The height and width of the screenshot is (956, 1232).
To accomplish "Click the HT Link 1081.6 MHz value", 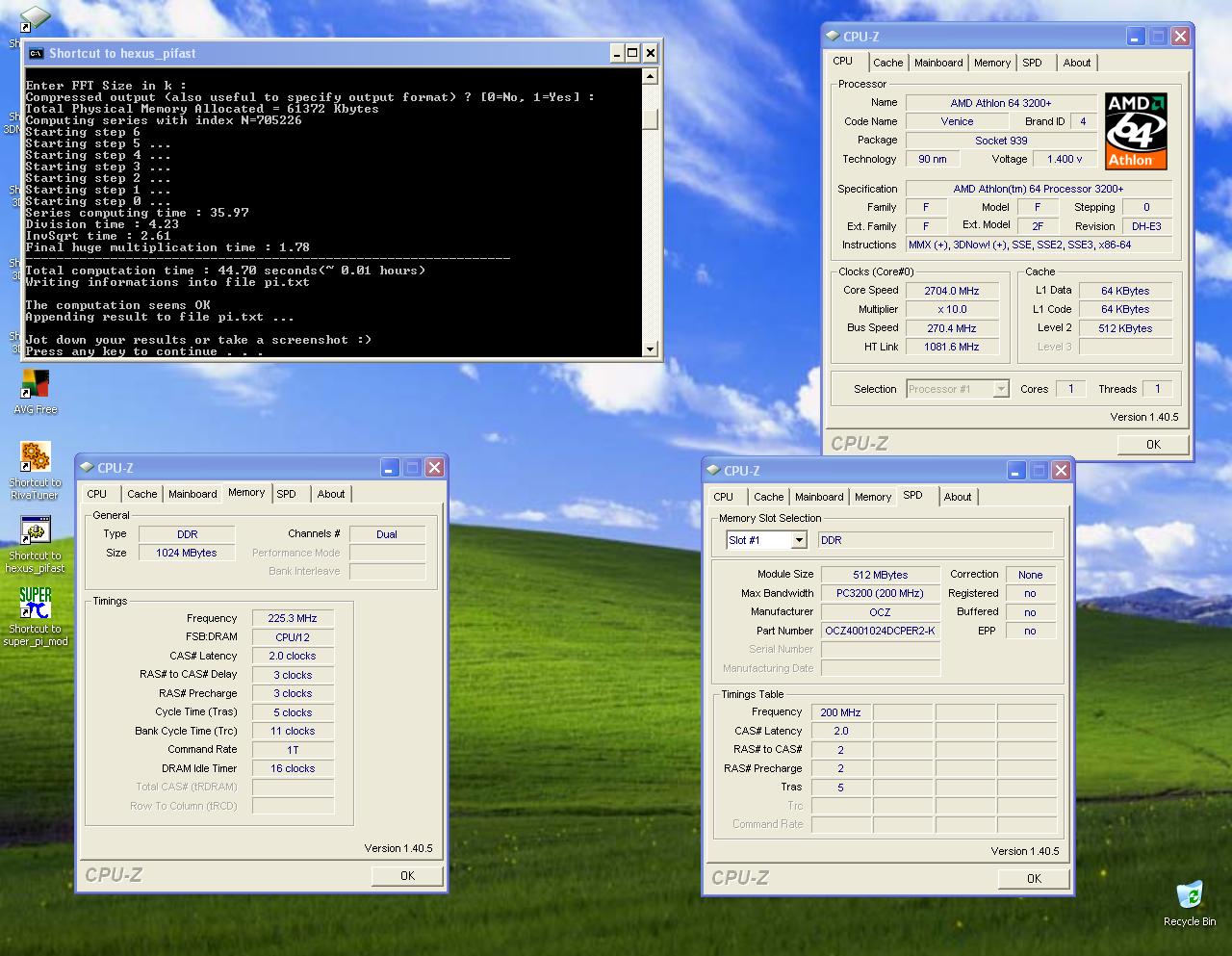I will pyautogui.click(x=951, y=348).
